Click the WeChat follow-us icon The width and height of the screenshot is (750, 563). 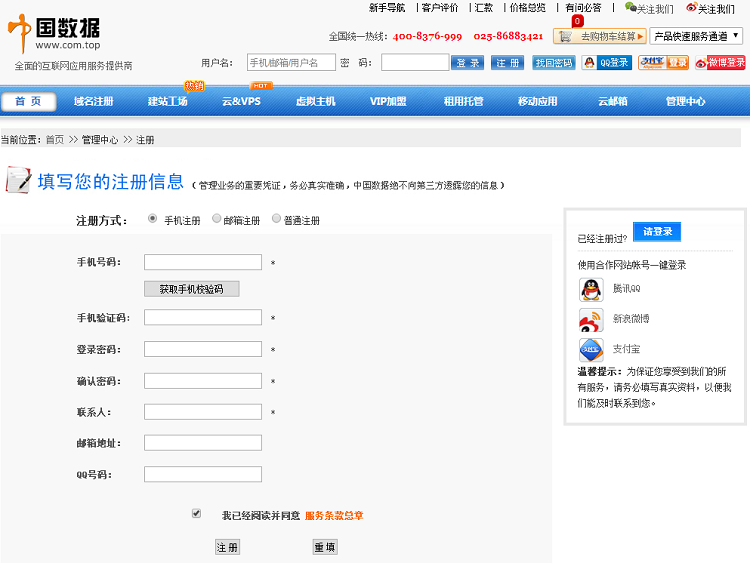(630, 8)
